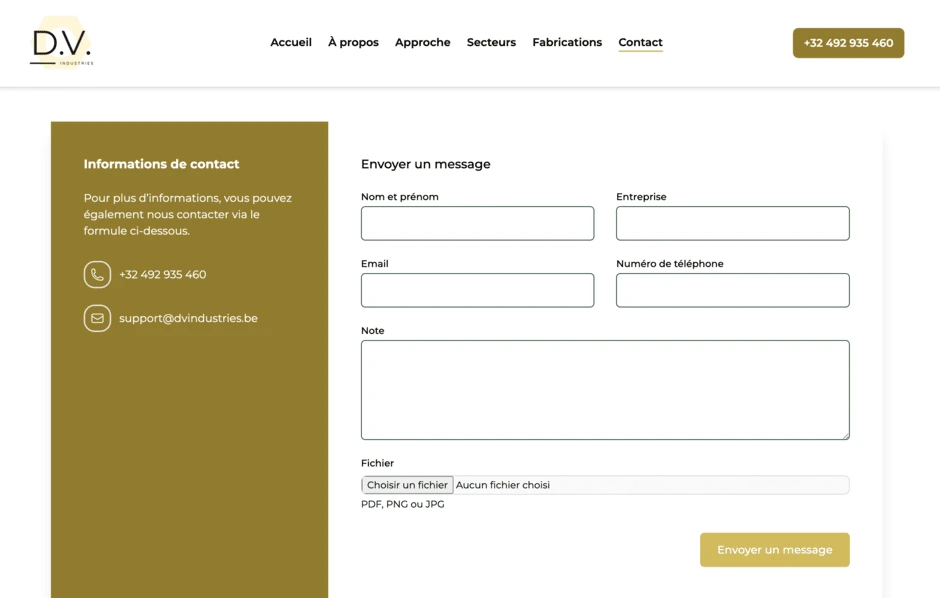Image resolution: width=940 pixels, height=598 pixels.
Task: Click the phone icon in contact information
Action: click(x=97, y=274)
